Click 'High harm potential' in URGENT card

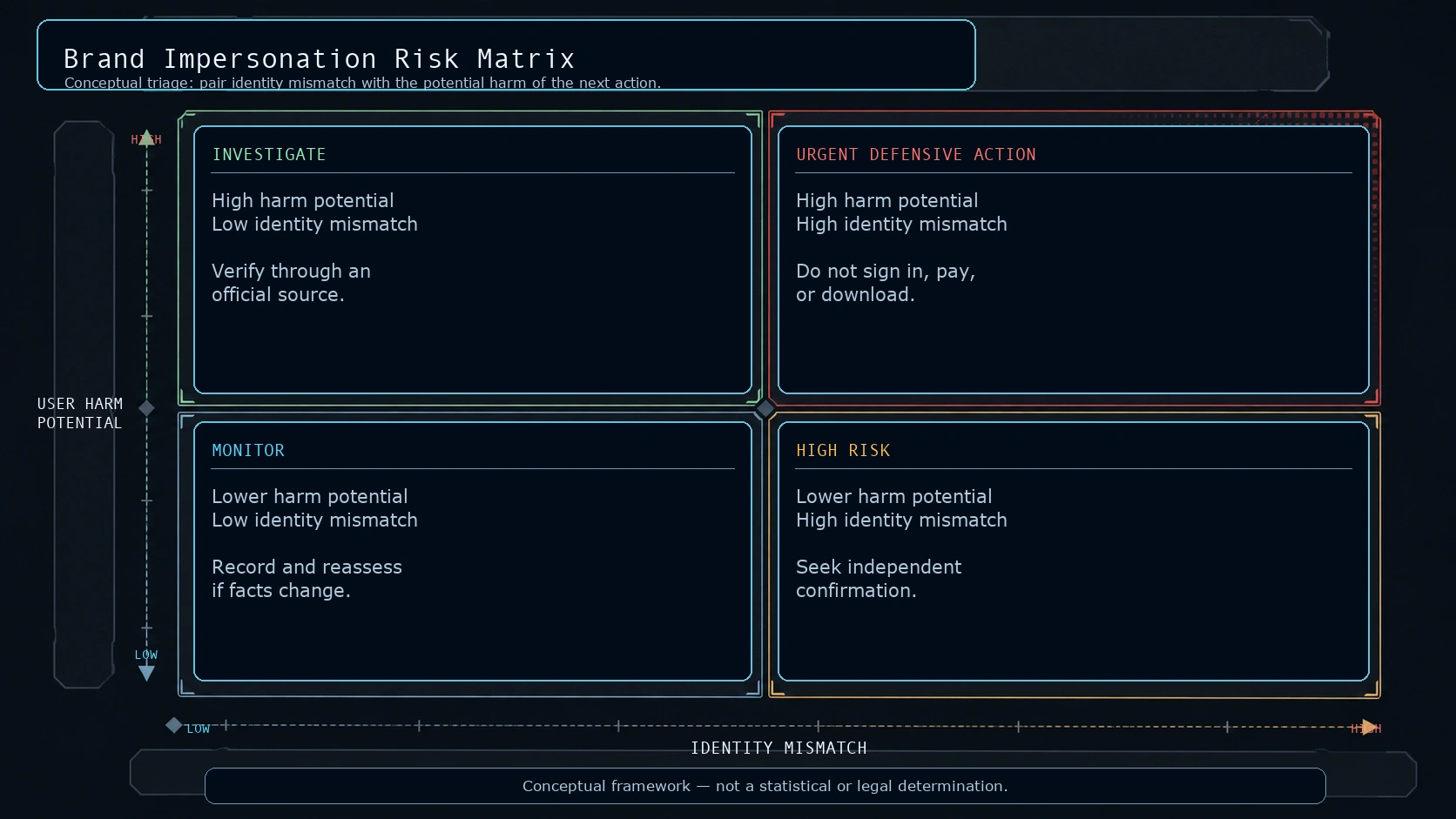coord(886,201)
